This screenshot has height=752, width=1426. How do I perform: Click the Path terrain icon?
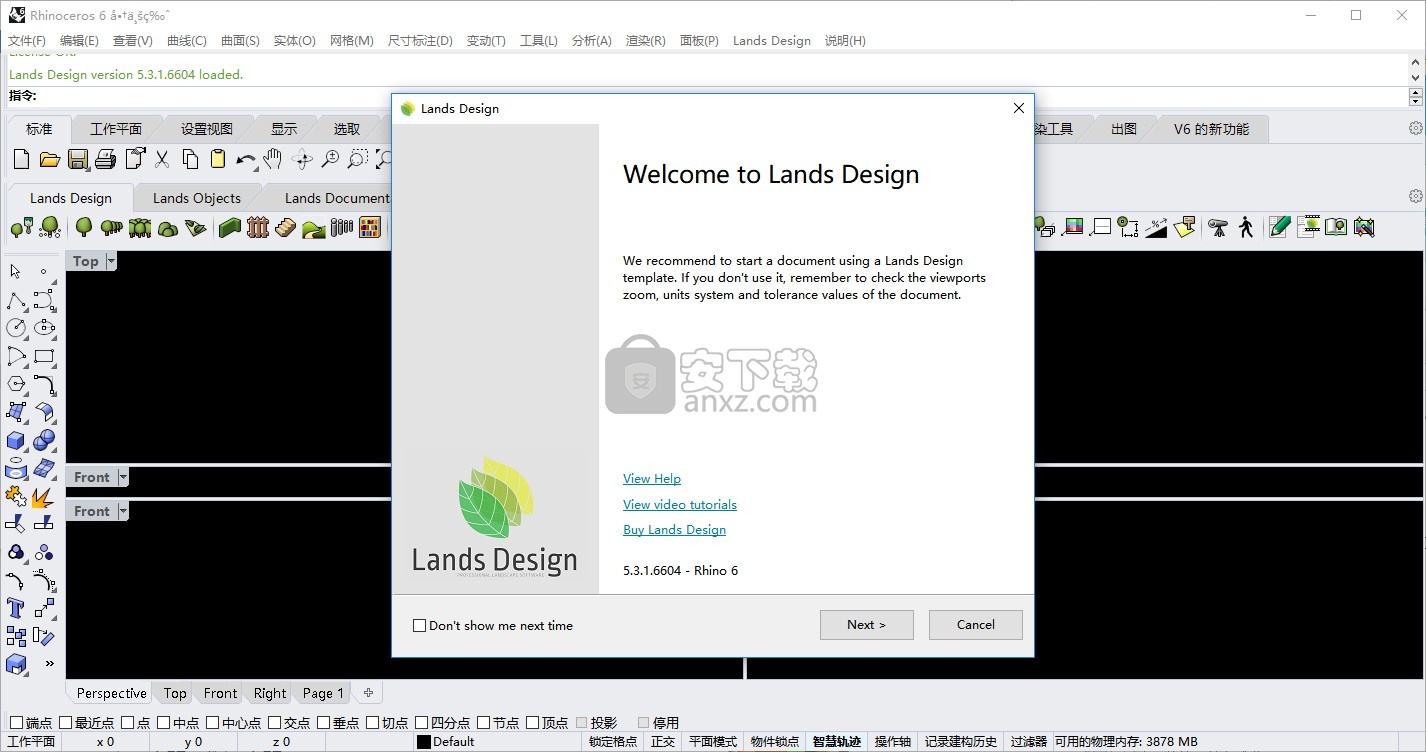[314, 227]
